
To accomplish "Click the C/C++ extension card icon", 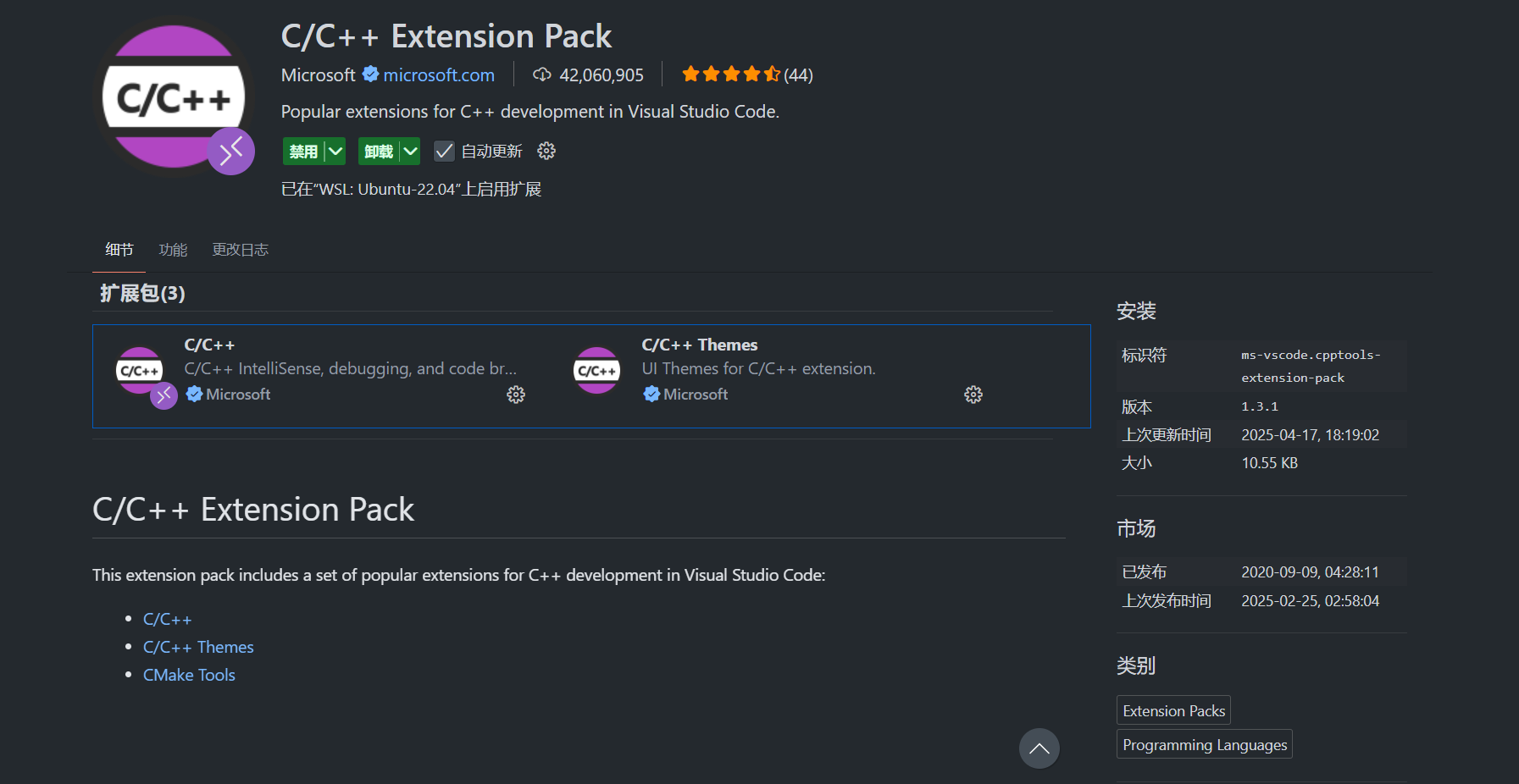I will (x=140, y=371).
